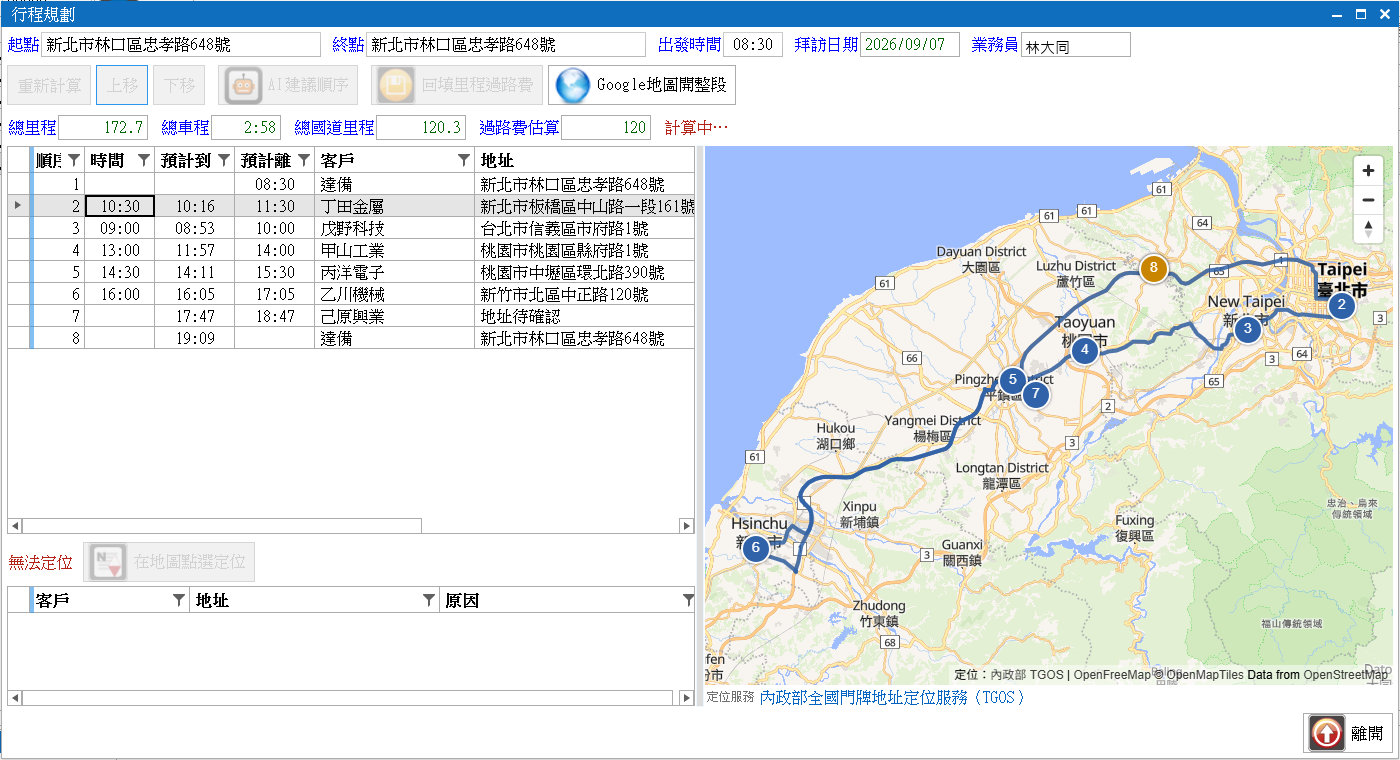The height and width of the screenshot is (760, 1400).
Task: Click route grid scrollbar left arrow
Action: coord(15,526)
